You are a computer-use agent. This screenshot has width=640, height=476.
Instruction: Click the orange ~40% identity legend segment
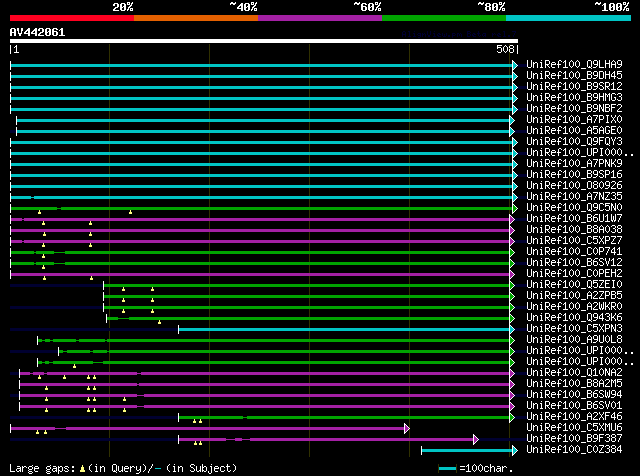[x=195, y=17]
